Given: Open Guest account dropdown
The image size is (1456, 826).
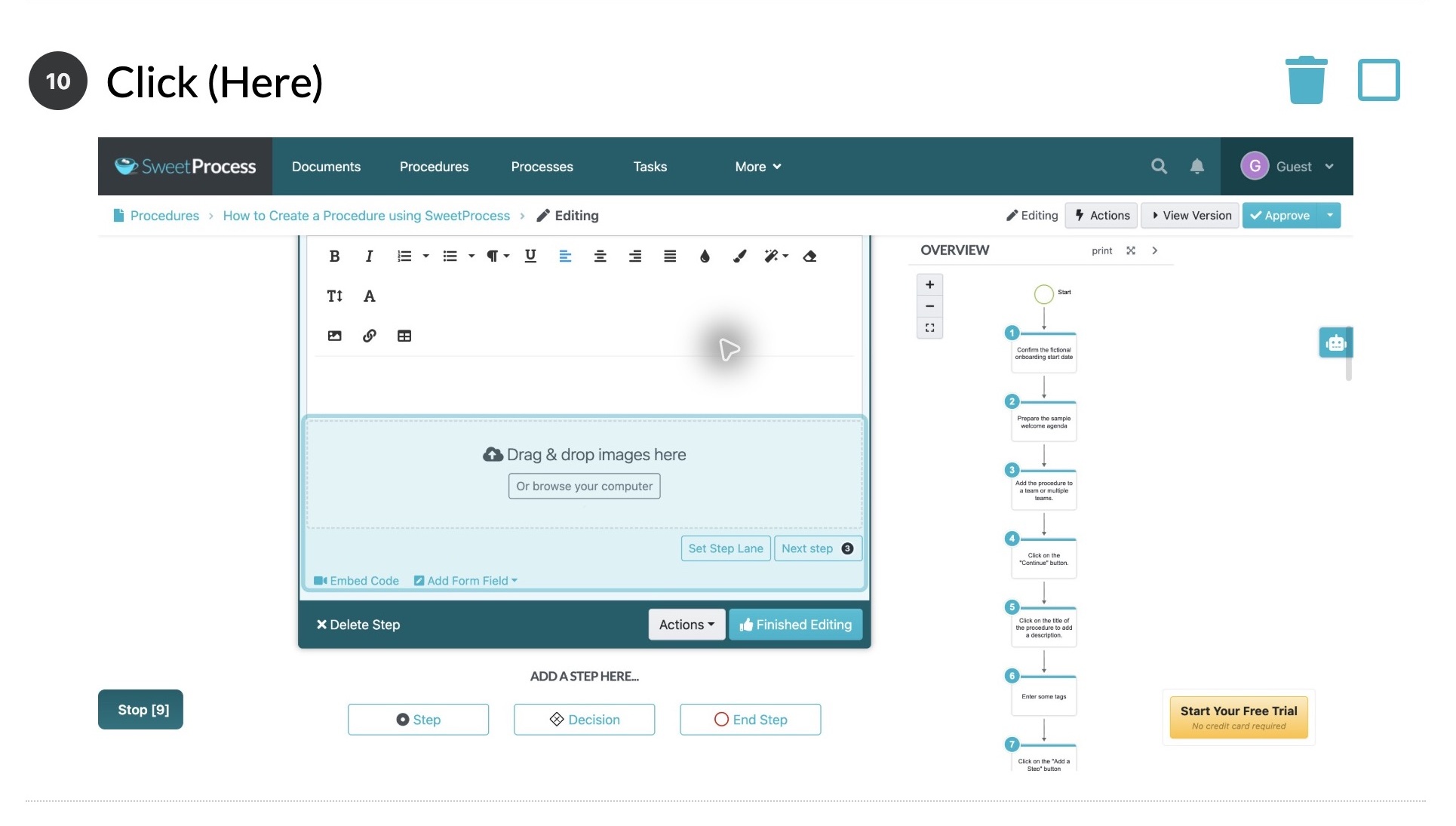Looking at the screenshot, I should 1287,167.
